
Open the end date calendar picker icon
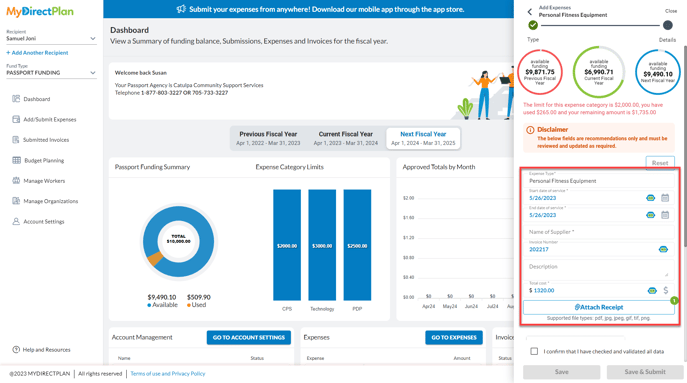665,215
